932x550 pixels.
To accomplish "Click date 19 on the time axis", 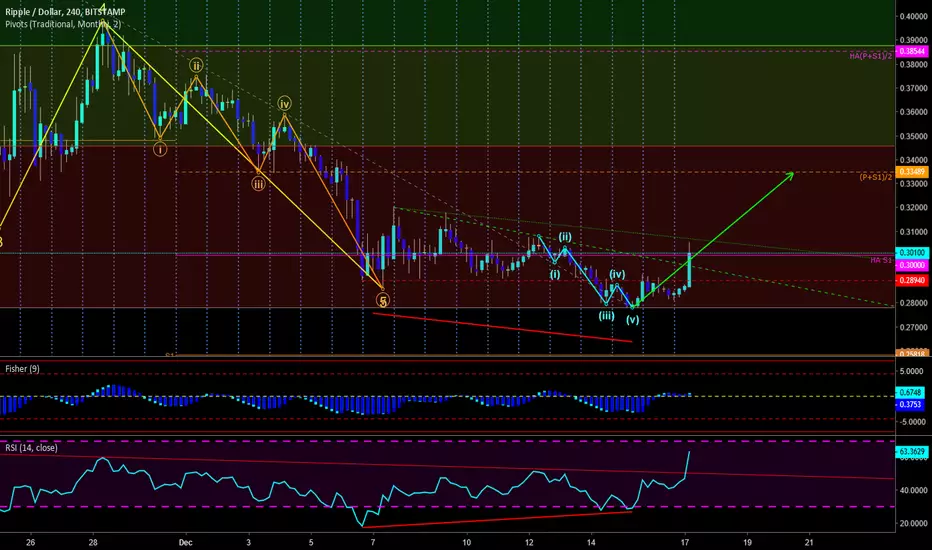I will [x=747, y=542].
